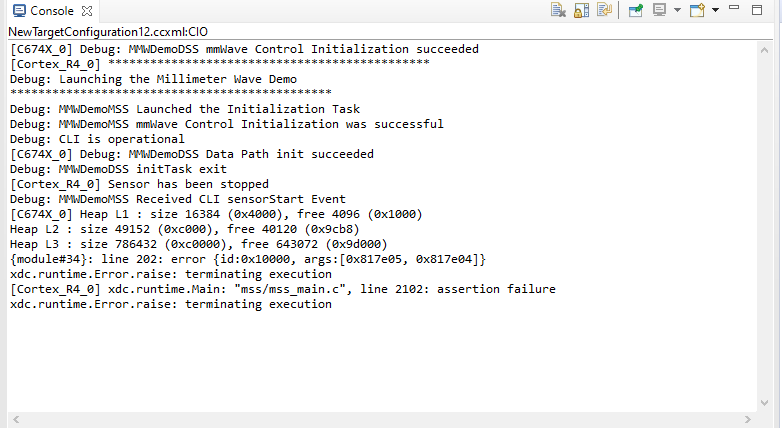Click the Open Console icon
Image resolution: width=782 pixels, height=428 pixels.
[x=697, y=10]
